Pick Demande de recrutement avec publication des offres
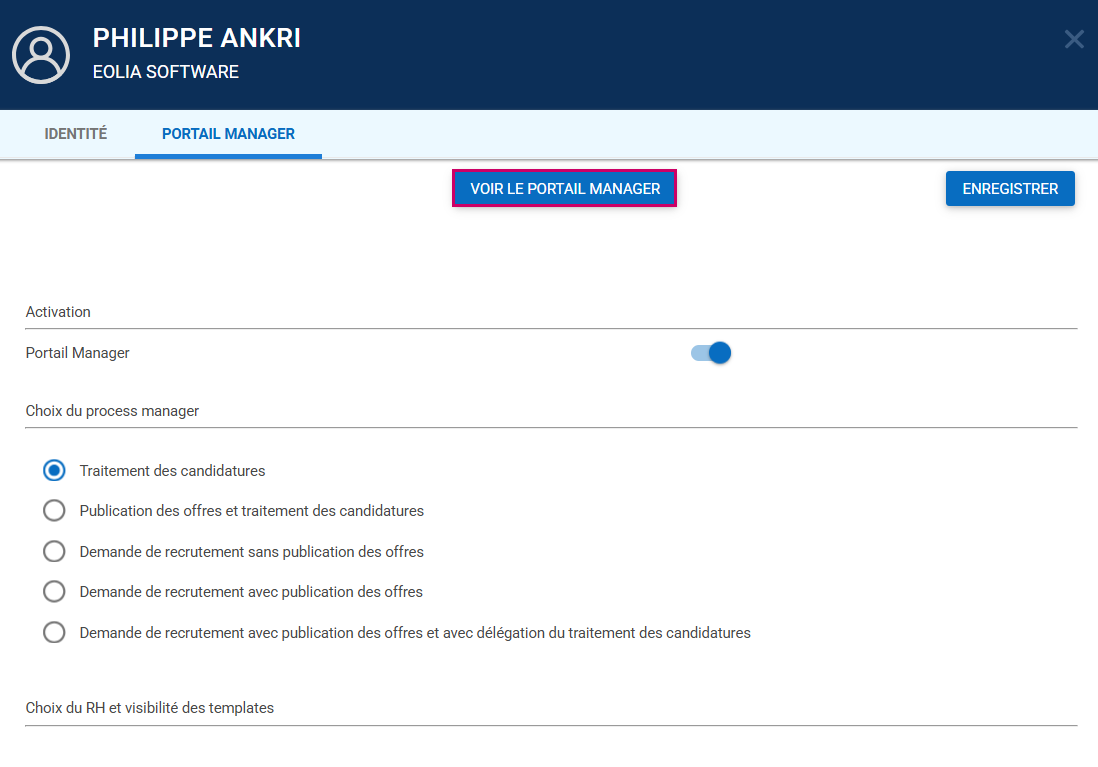 (54, 592)
